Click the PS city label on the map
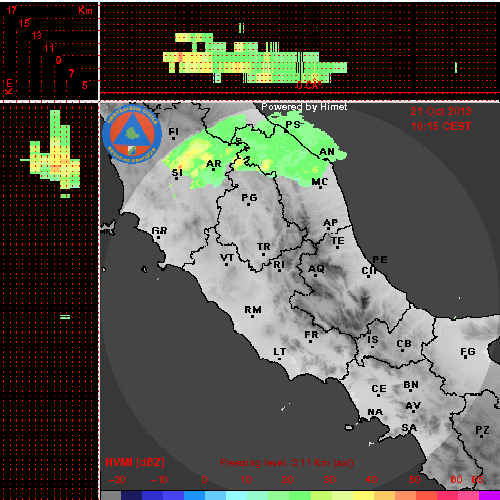The width and height of the screenshot is (500, 500). pos(292,124)
